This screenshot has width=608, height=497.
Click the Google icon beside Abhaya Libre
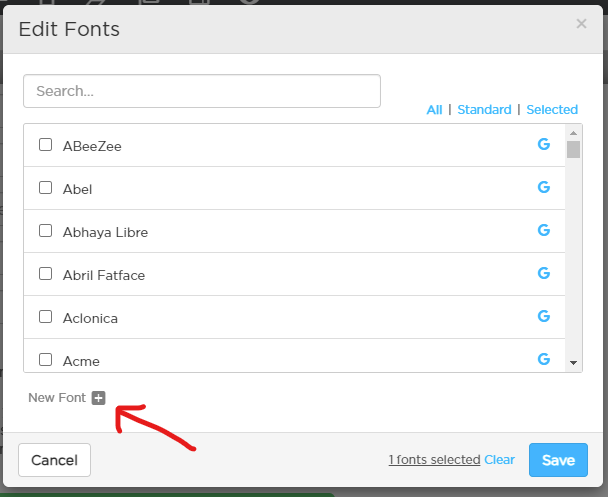pyautogui.click(x=544, y=230)
